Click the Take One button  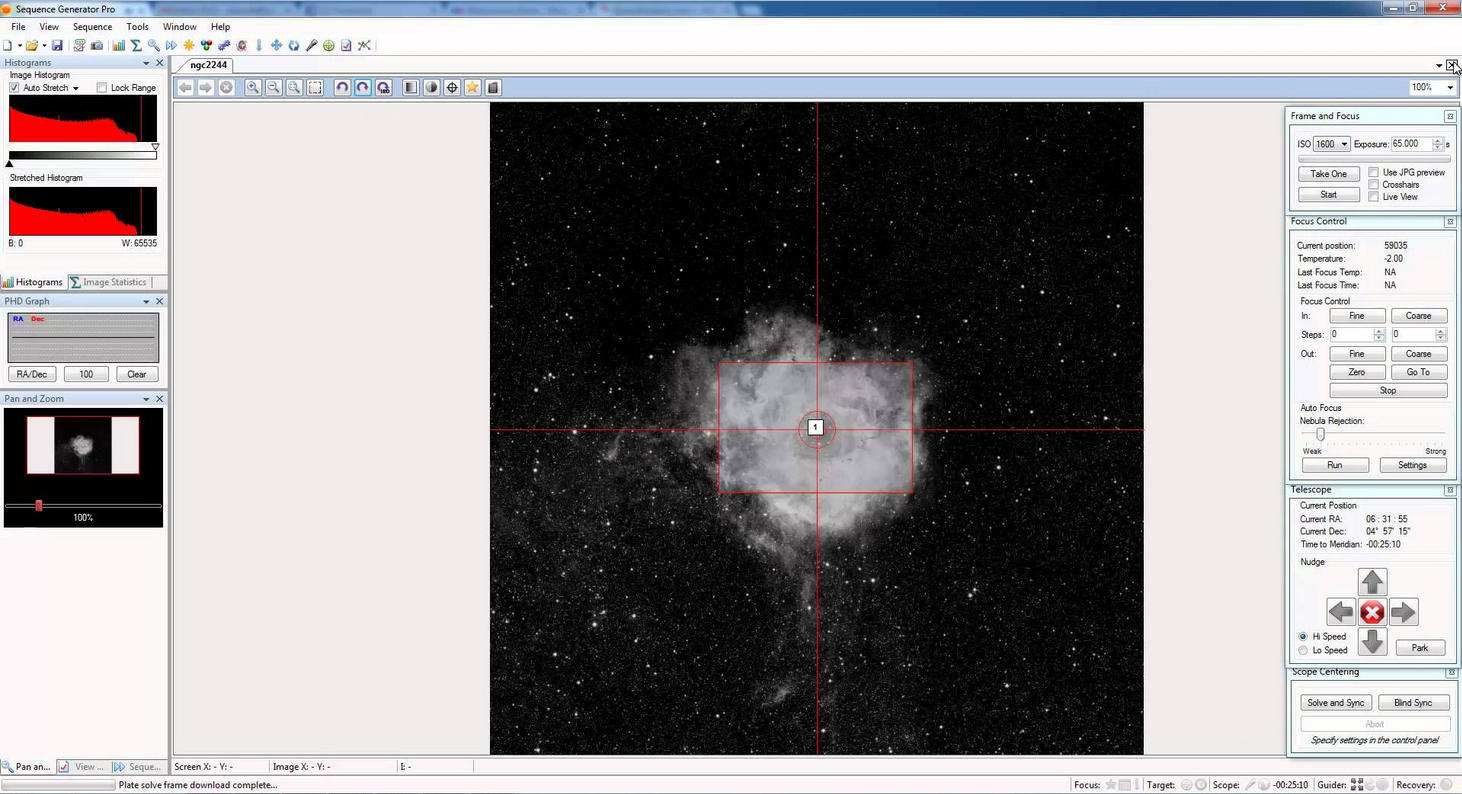(1329, 174)
